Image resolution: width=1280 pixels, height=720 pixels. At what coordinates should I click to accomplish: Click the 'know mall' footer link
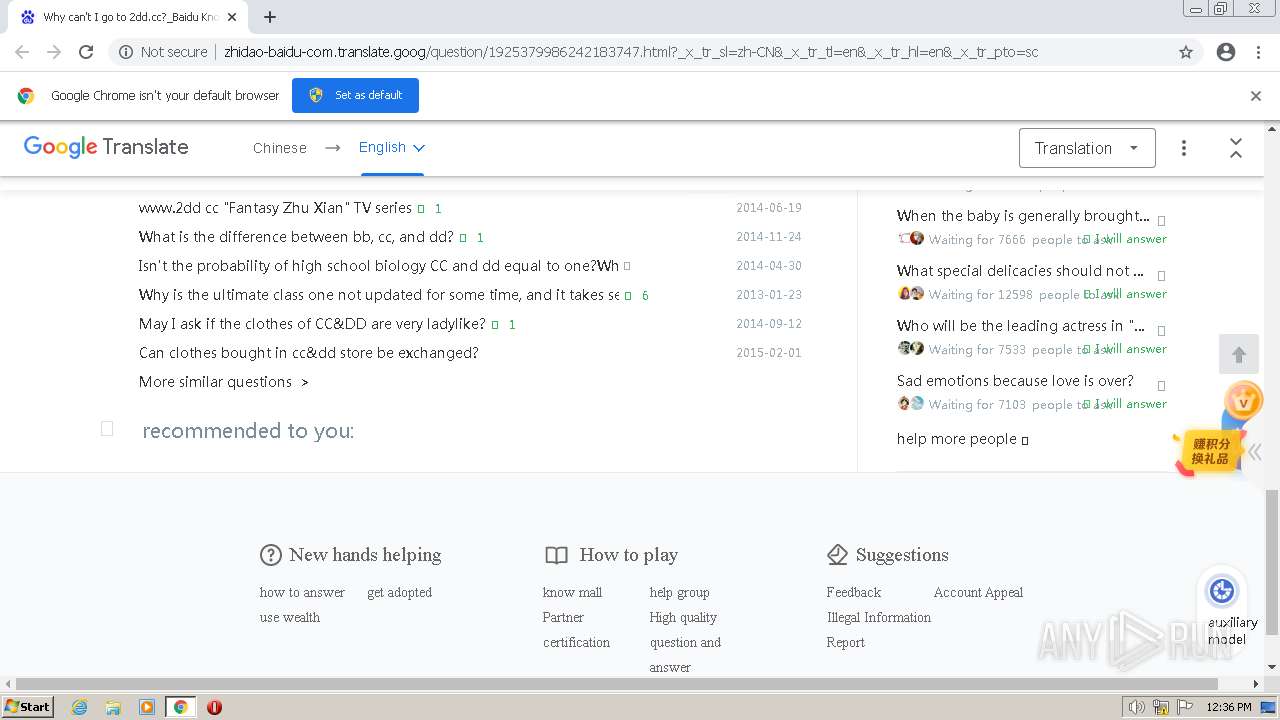(x=572, y=592)
